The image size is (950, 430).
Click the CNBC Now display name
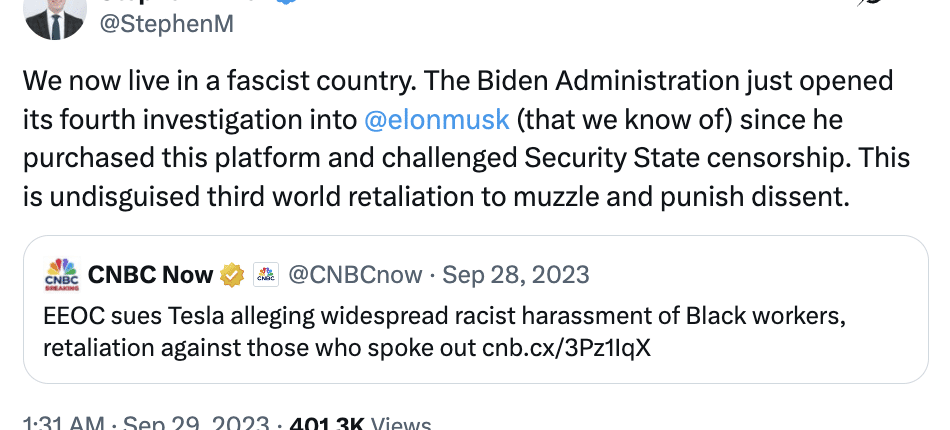pos(150,274)
